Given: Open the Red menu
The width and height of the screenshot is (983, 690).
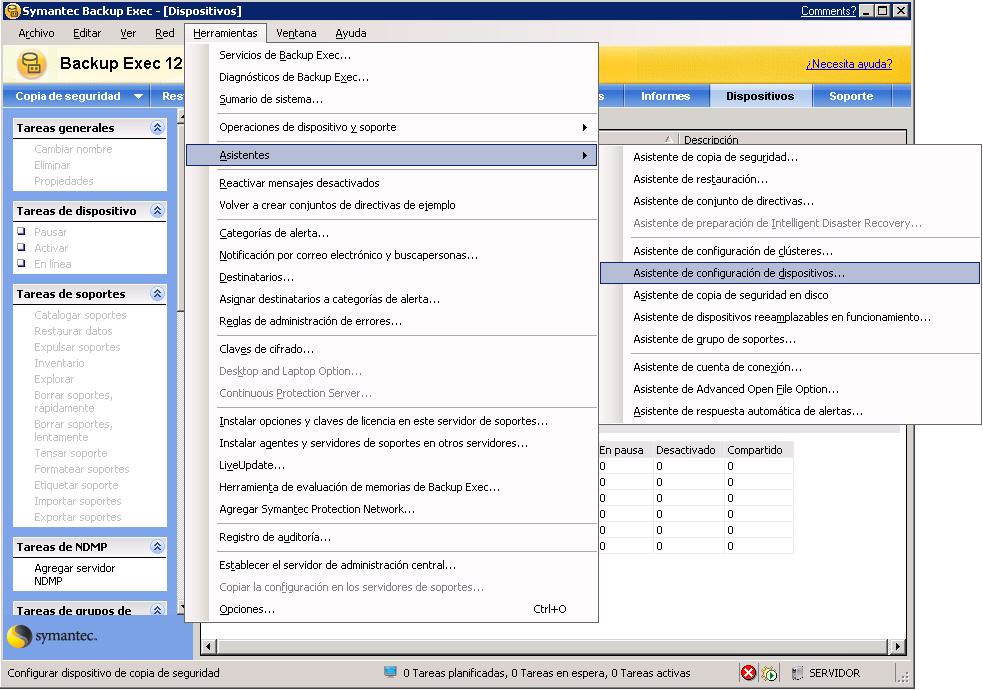Looking at the screenshot, I should [165, 33].
